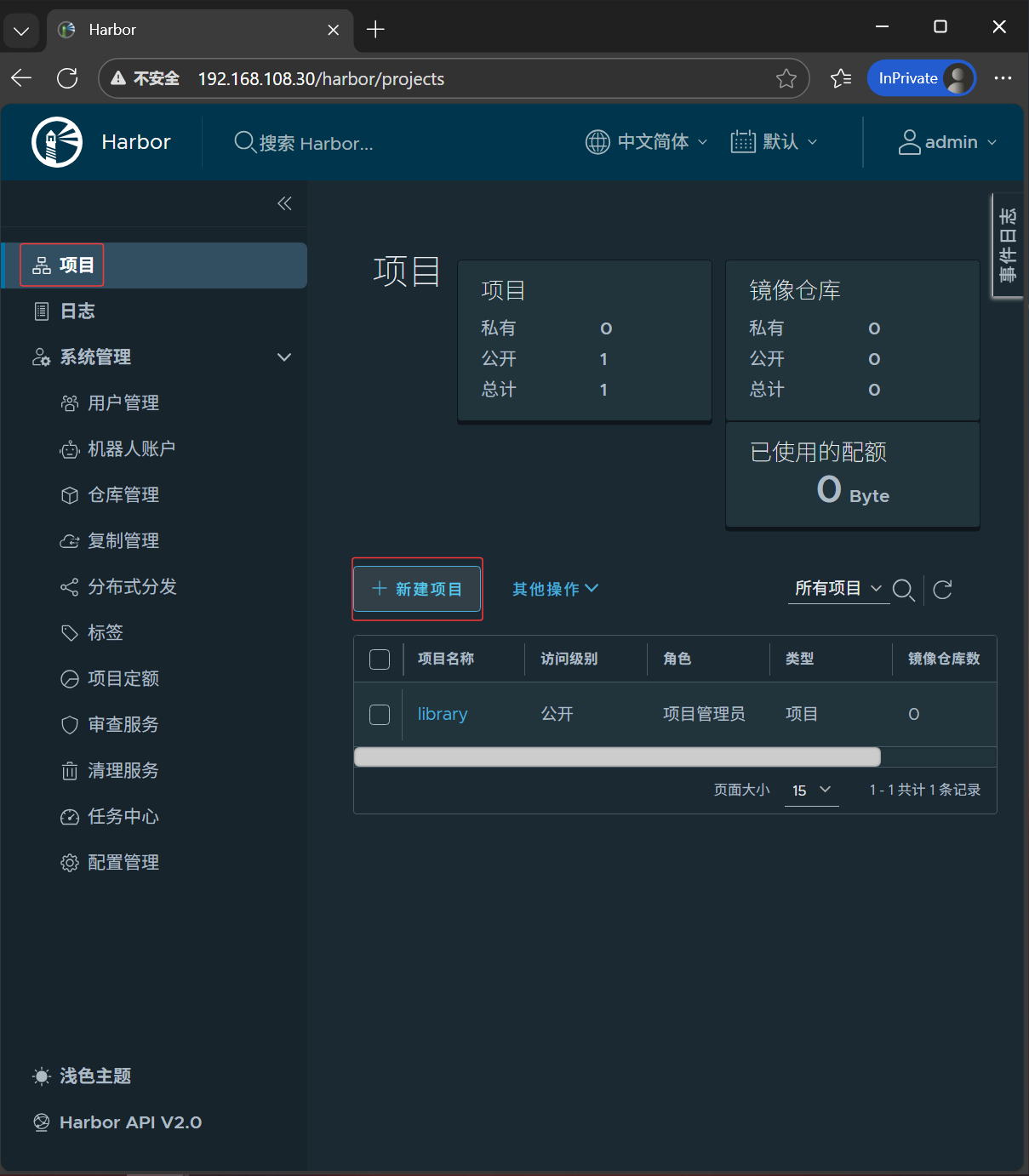The width and height of the screenshot is (1029, 1176).
Task: Click the project search magnifier icon
Action: tap(904, 590)
